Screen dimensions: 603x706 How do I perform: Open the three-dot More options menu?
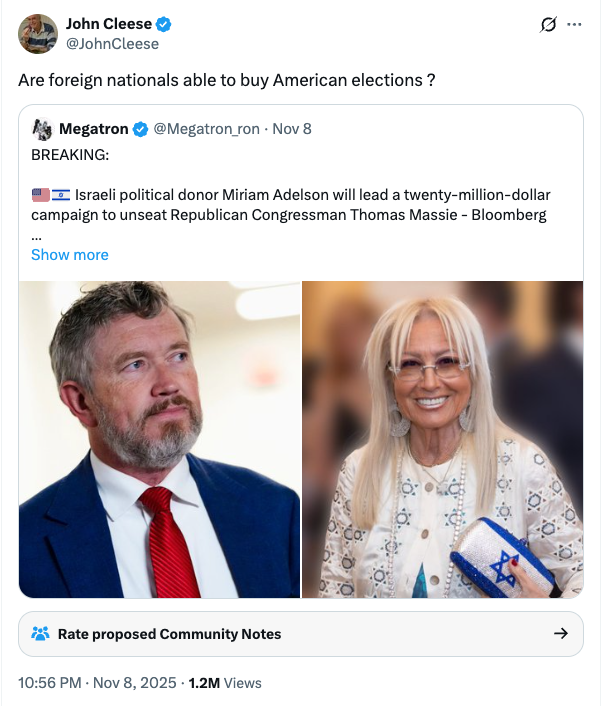click(x=574, y=25)
